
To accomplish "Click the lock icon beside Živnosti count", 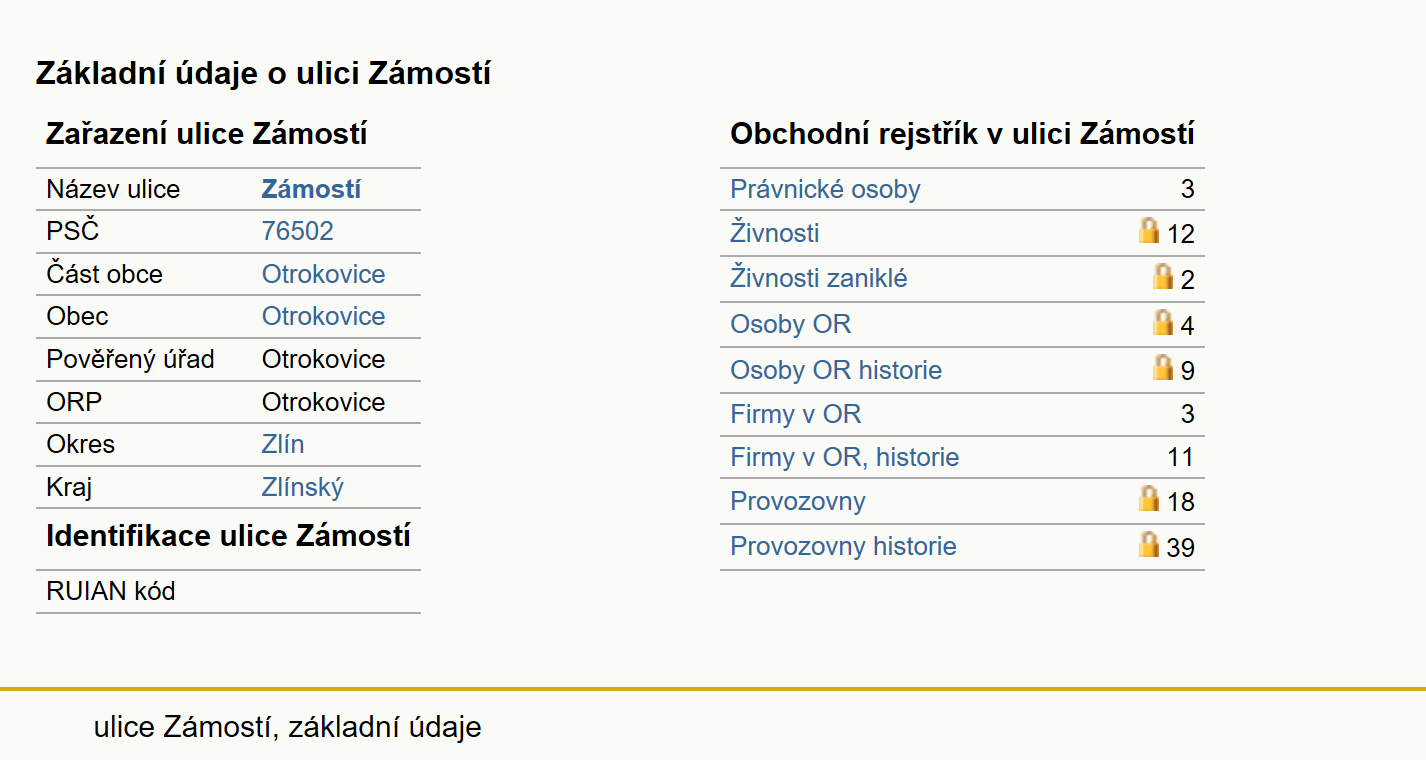I will pos(1149,230).
